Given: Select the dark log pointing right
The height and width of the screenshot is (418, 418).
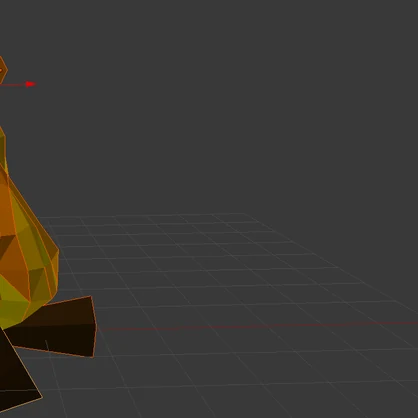Looking at the screenshot, I should (x=58, y=328).
